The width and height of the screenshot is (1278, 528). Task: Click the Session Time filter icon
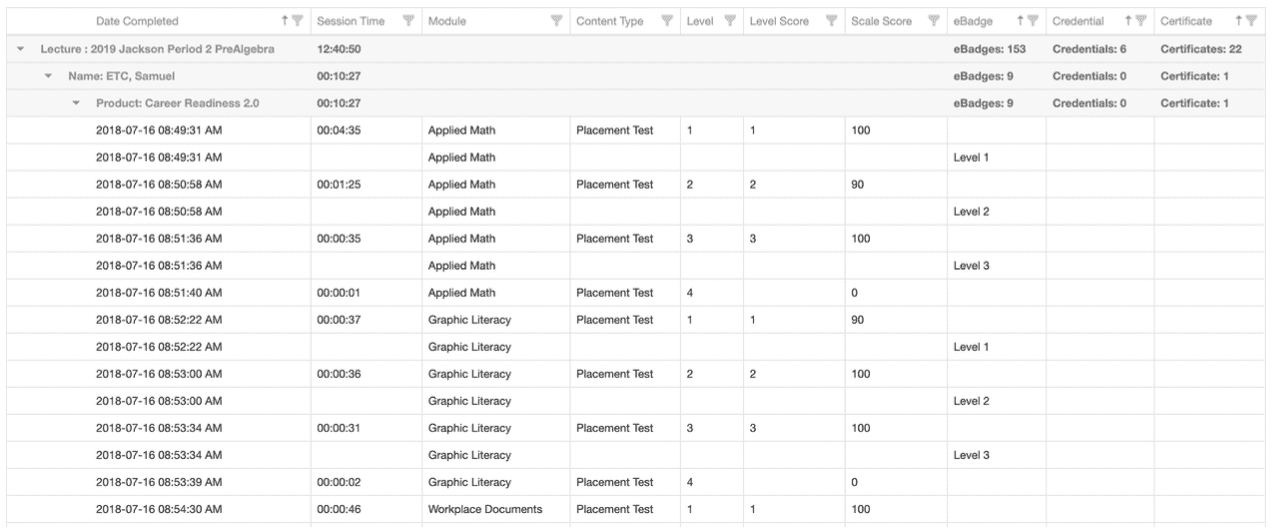pyautogui.click(x=407, y=22)
